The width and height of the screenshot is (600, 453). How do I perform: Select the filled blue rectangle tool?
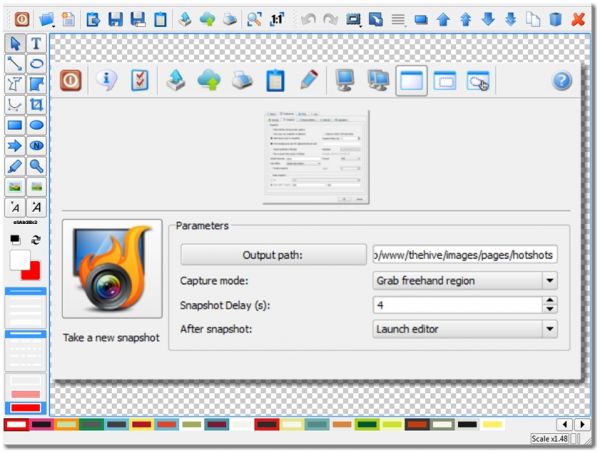(15, 125)
